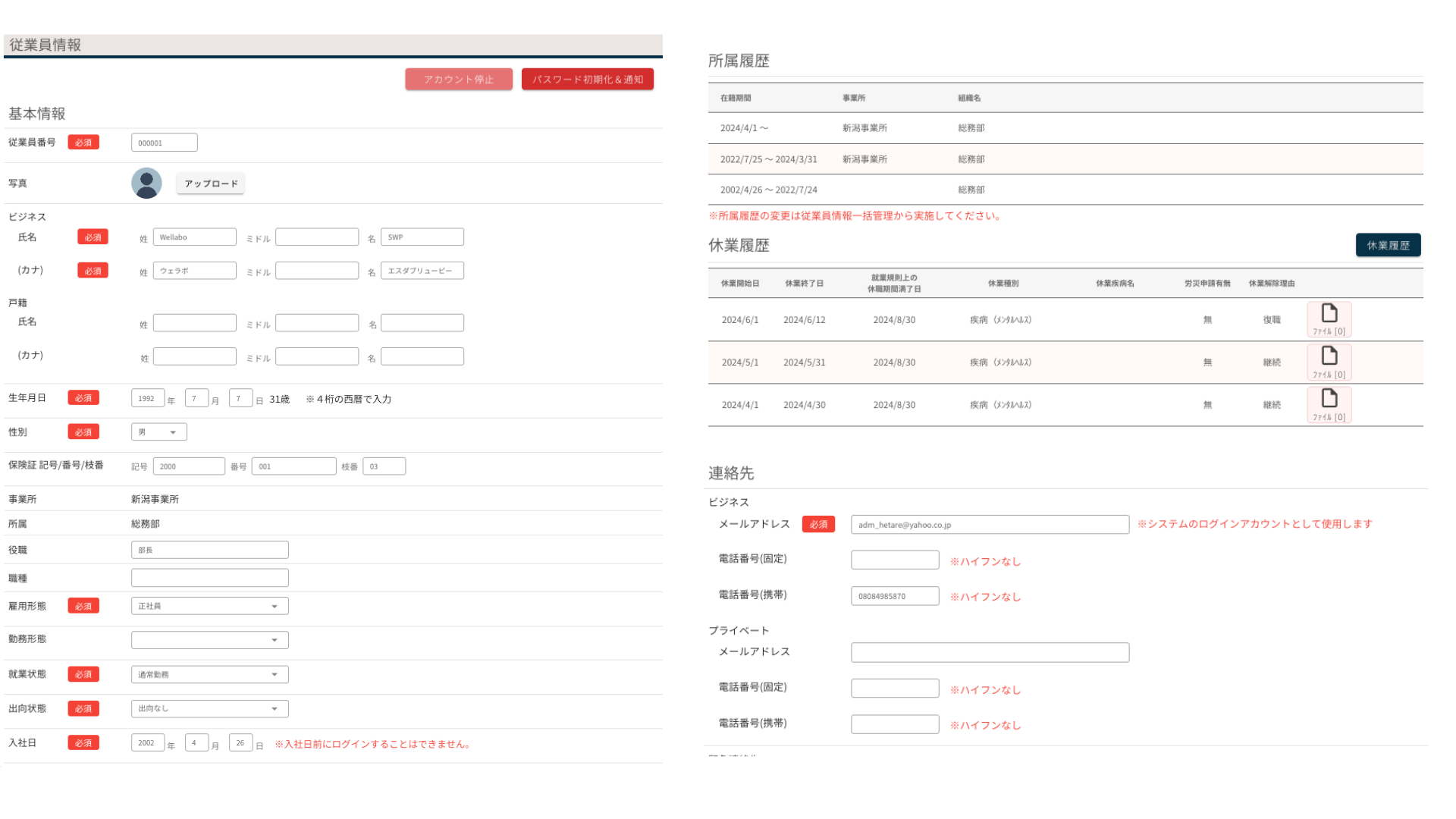Click the 従業員番号 input field
This screenshot has width=1456, height=819.
coord(164,143)
